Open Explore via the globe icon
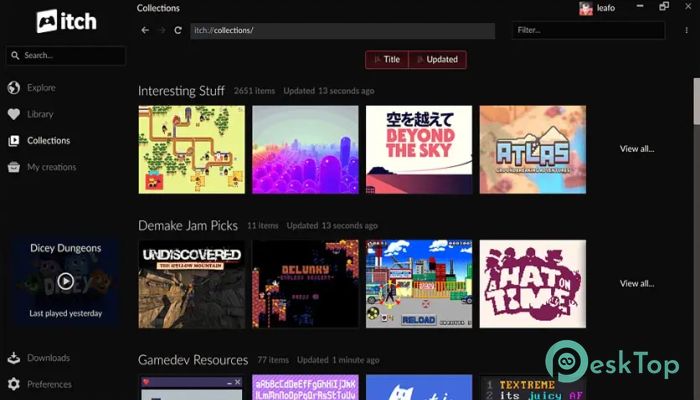Viewport: 700px width, 400px height. [x=14, y=88]
